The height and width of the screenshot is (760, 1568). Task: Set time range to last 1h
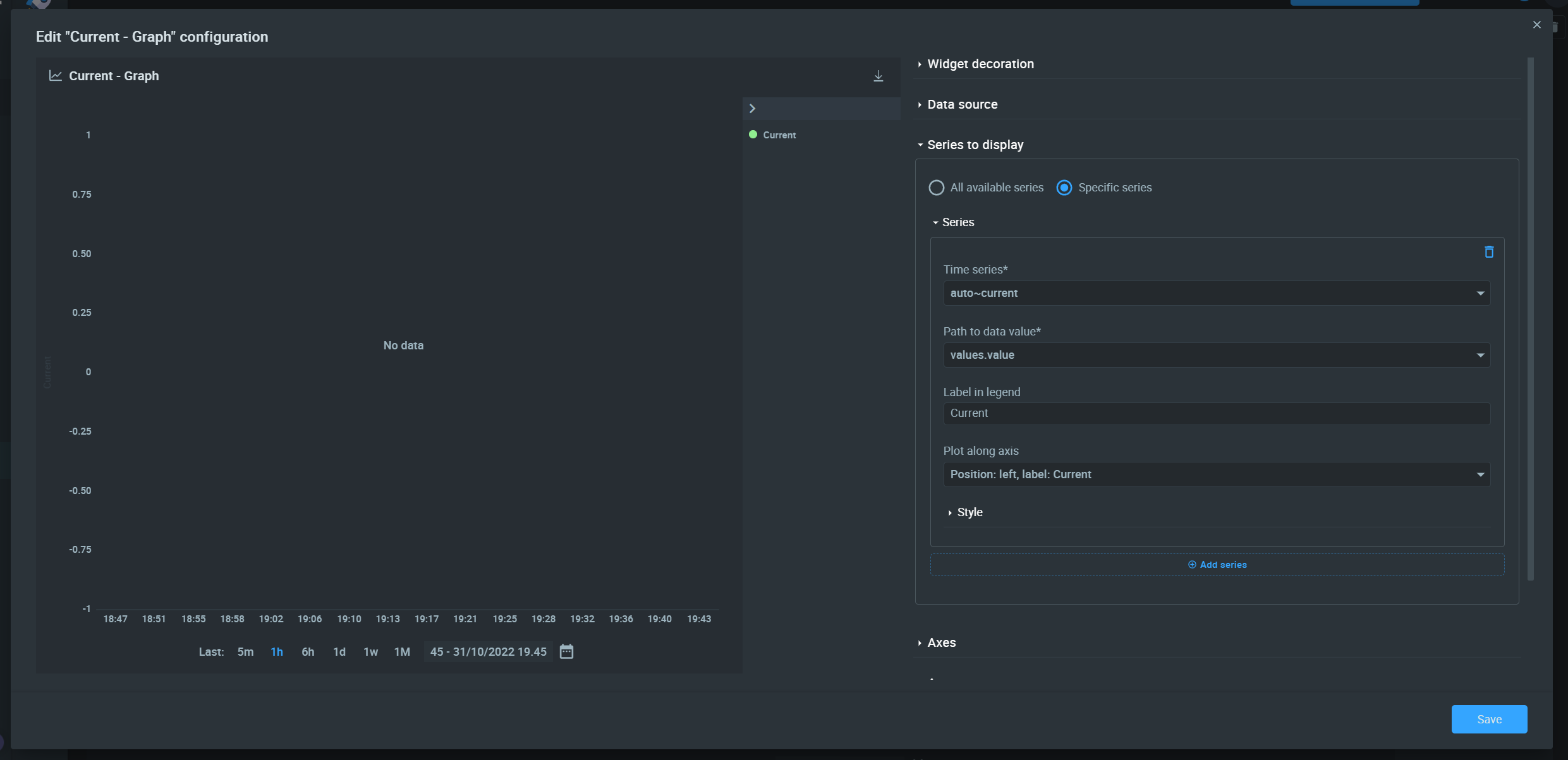277,652
